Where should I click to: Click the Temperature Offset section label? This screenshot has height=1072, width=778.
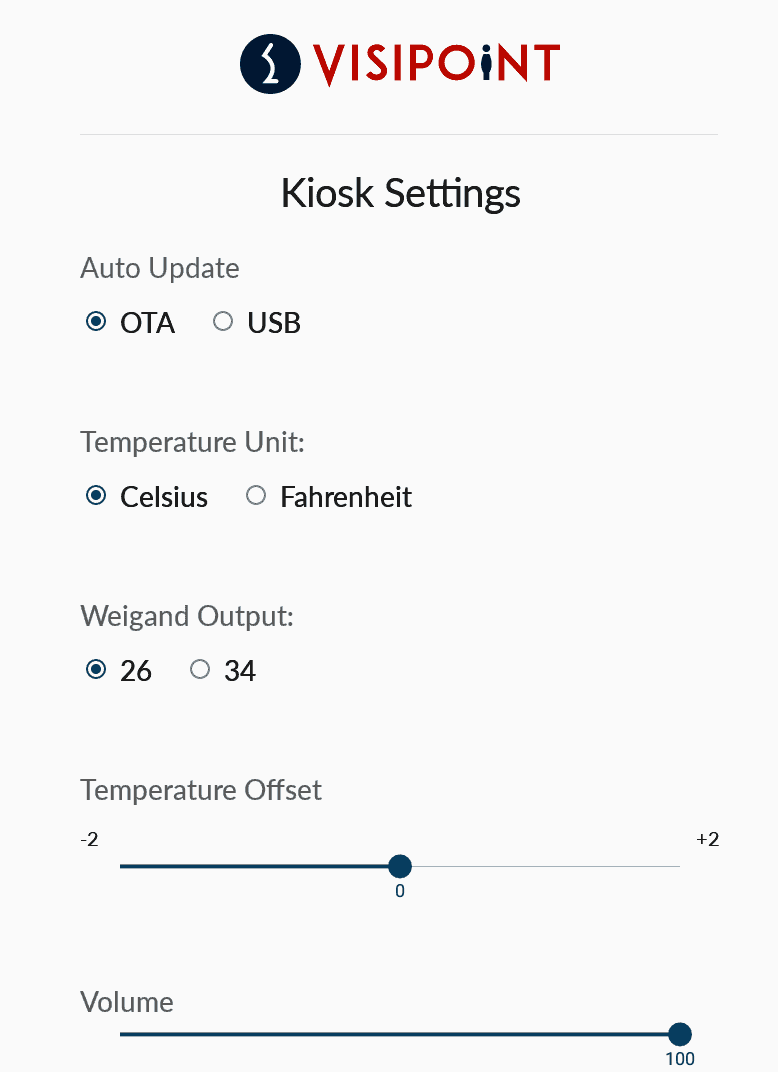pos(201,790)
